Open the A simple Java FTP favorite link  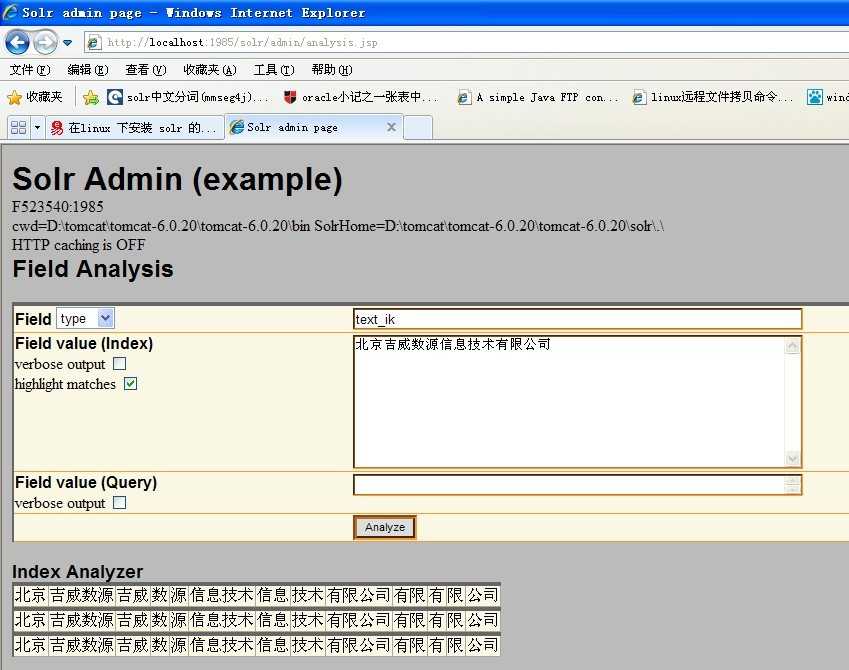(x=538, y=97)
